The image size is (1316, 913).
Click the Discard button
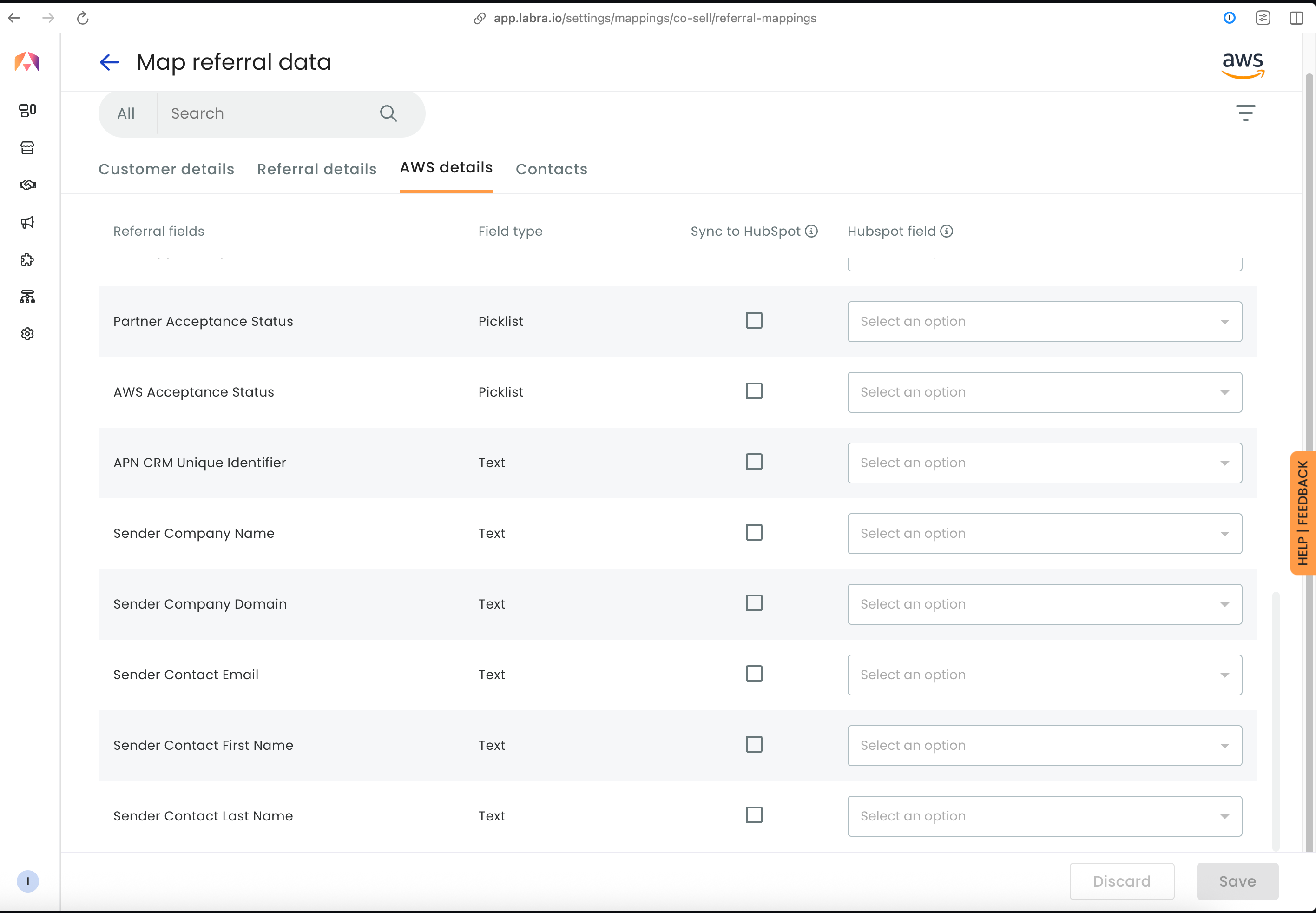tap(1121, 881)
